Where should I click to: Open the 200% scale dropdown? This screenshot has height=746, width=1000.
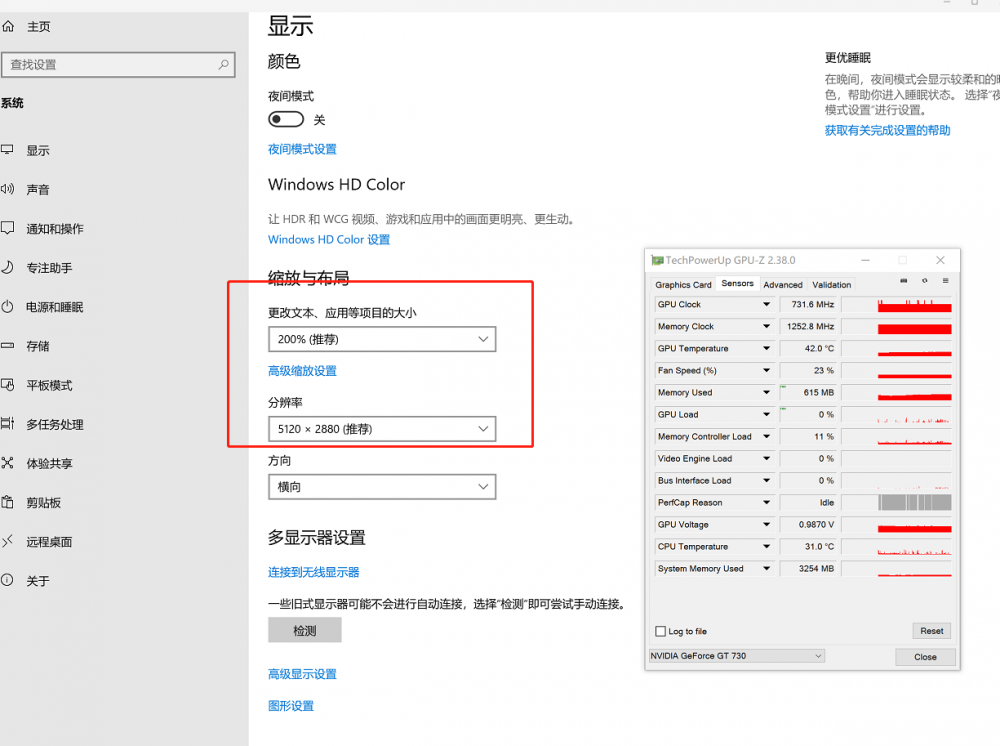click(x=382, y=339)
